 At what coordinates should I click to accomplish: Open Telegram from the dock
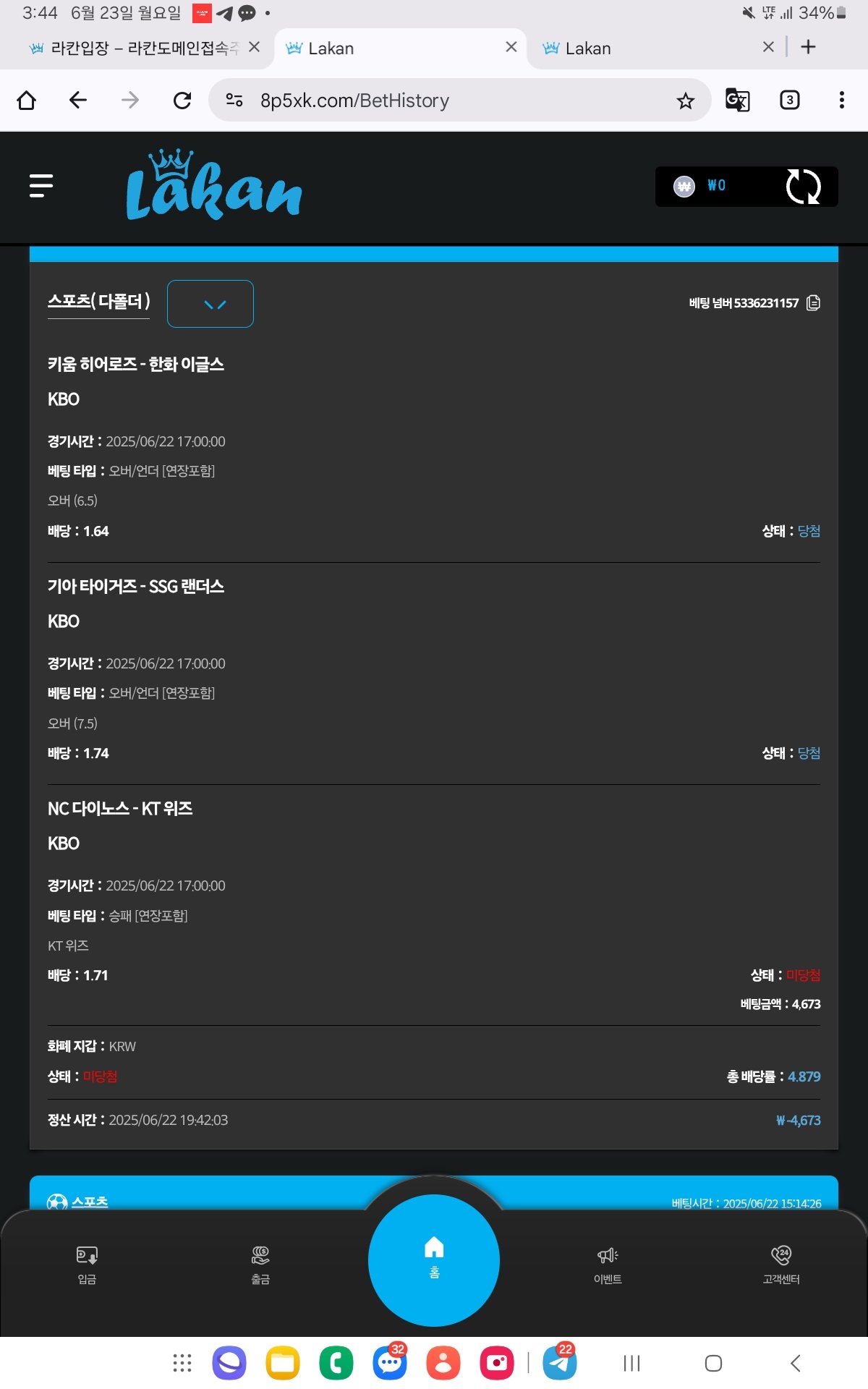pyautogui.click(x=559, y=1363)
